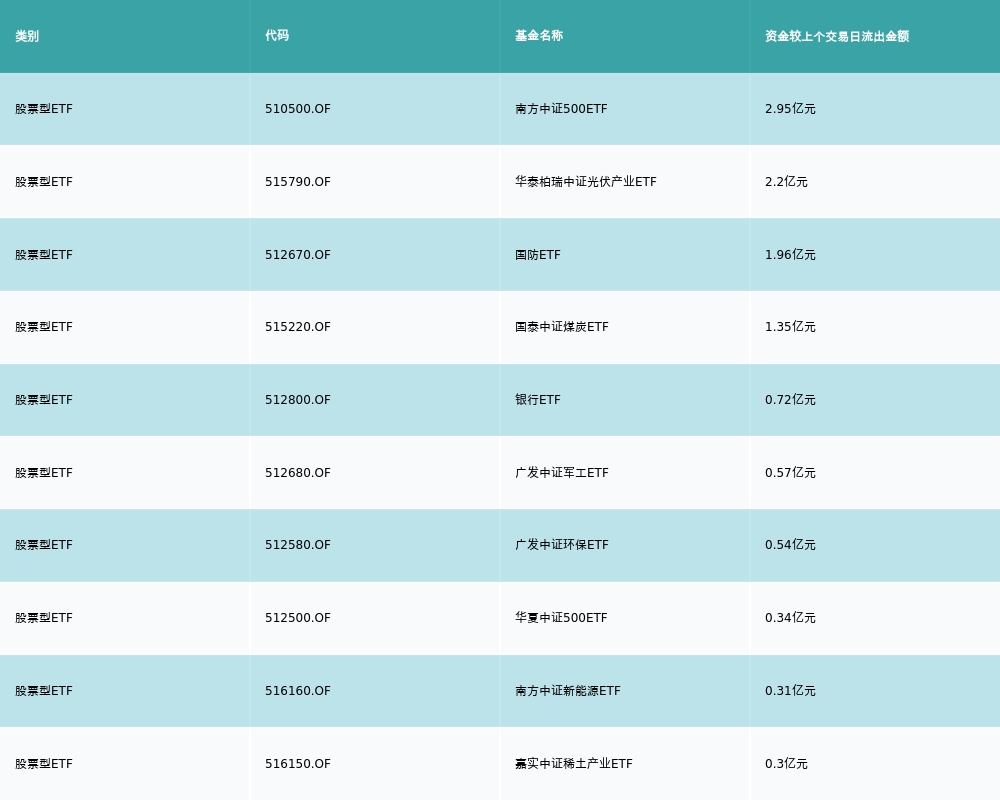The width and height of the screenshot is (1000, 800).
Task: Click 股票型ETF in the 512680.OF row
Action: 44,473
